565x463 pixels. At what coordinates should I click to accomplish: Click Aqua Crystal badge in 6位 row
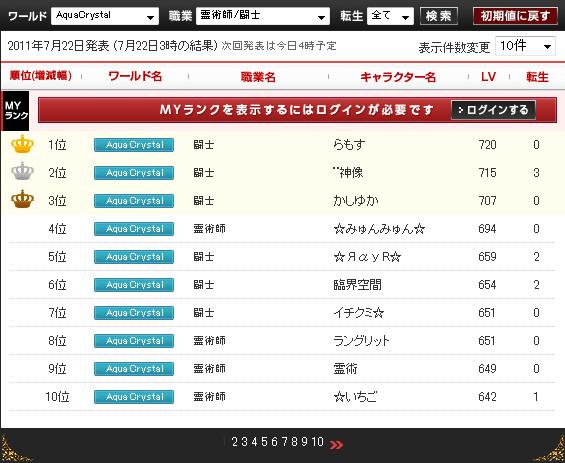click(134, 285)
